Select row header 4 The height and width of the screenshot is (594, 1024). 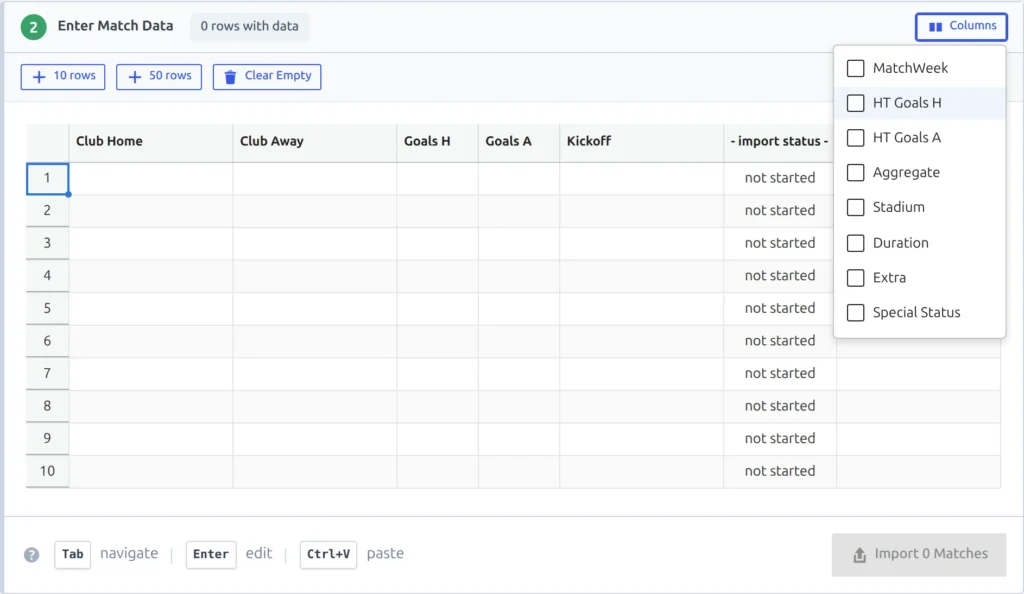47,276
